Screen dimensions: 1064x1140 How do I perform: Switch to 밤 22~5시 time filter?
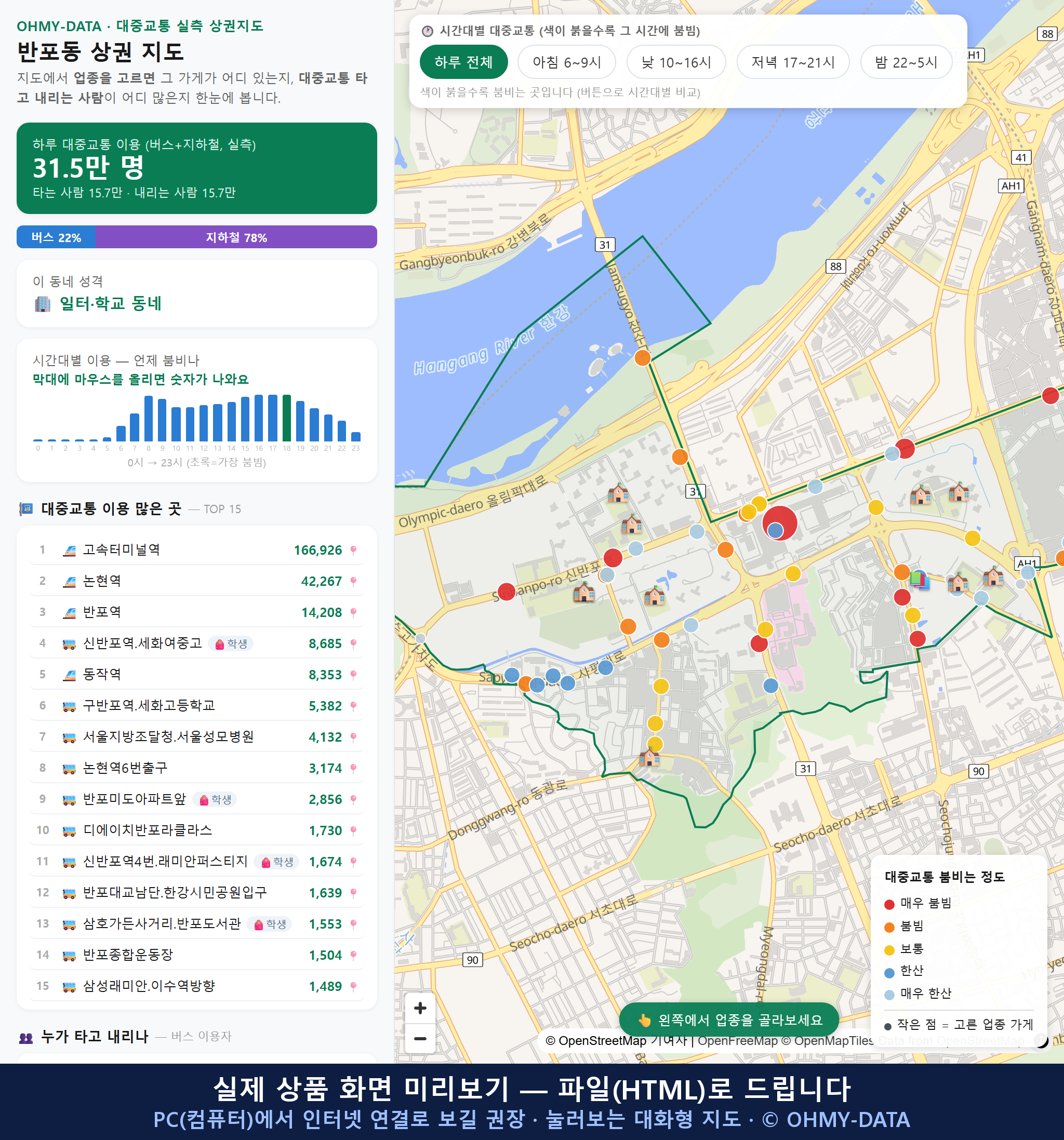[x=906, y=62]
